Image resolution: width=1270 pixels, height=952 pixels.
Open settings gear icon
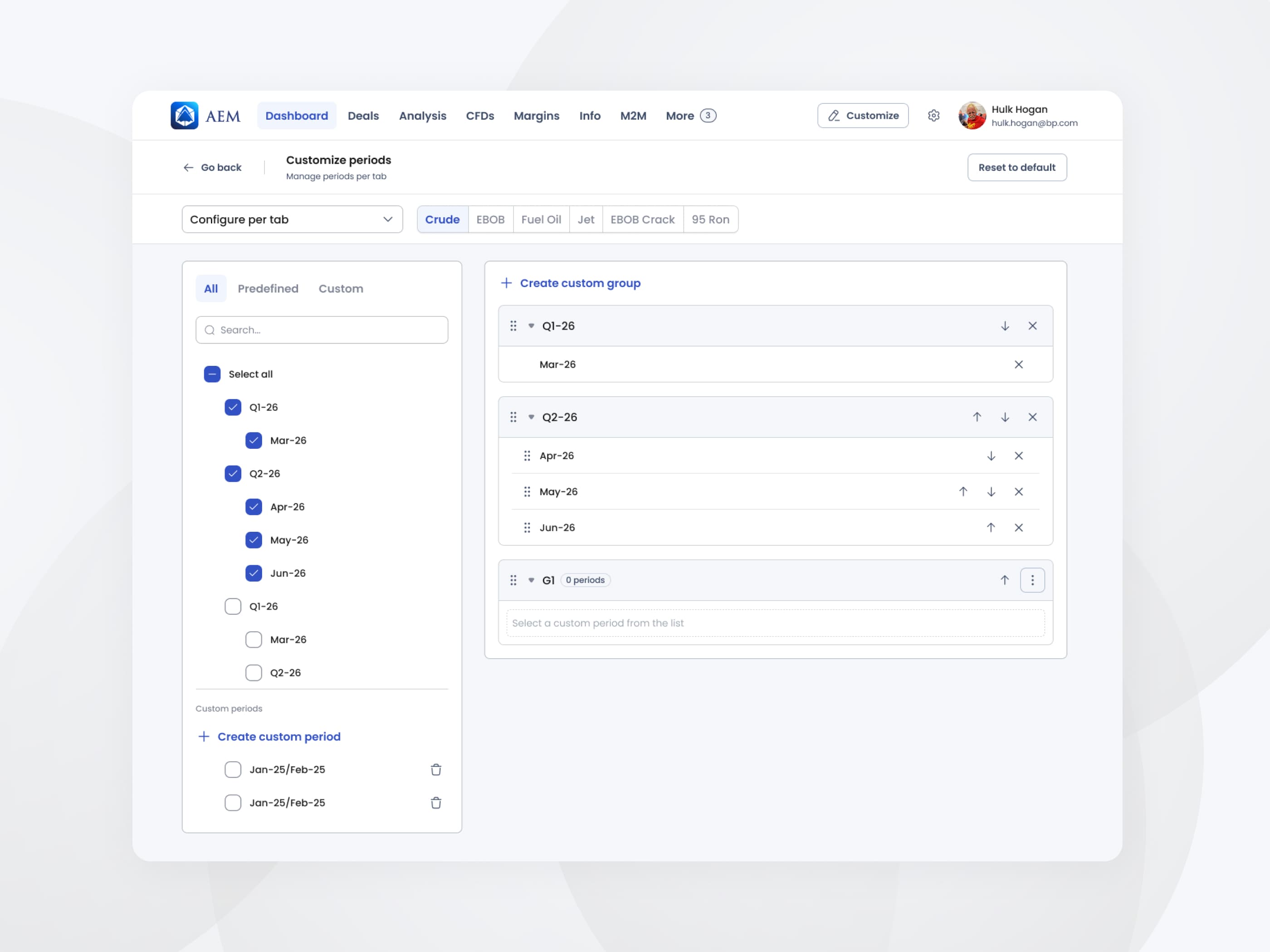tap(933, 115)
